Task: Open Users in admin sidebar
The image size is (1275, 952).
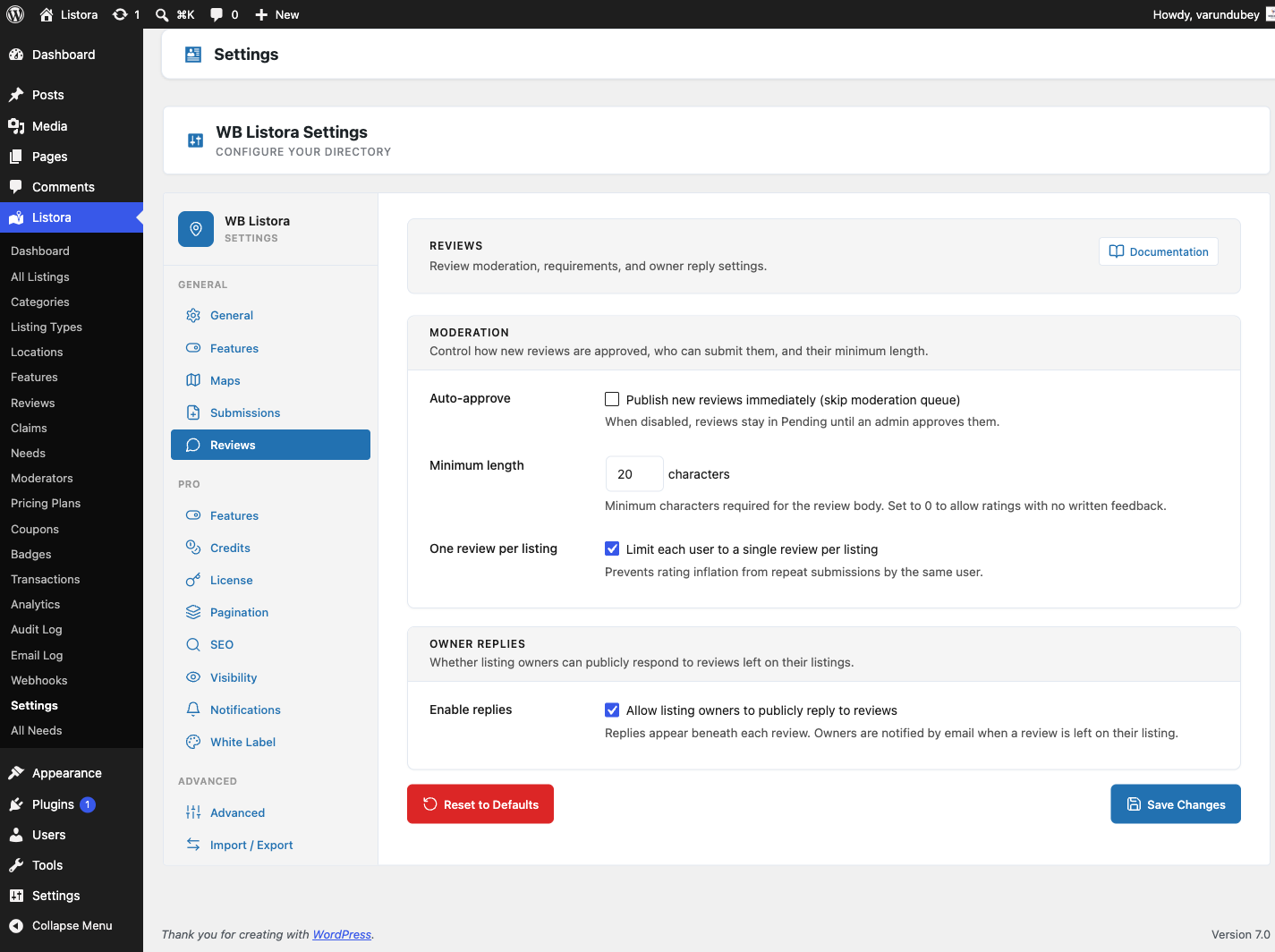Action: (x=72, y=835)
